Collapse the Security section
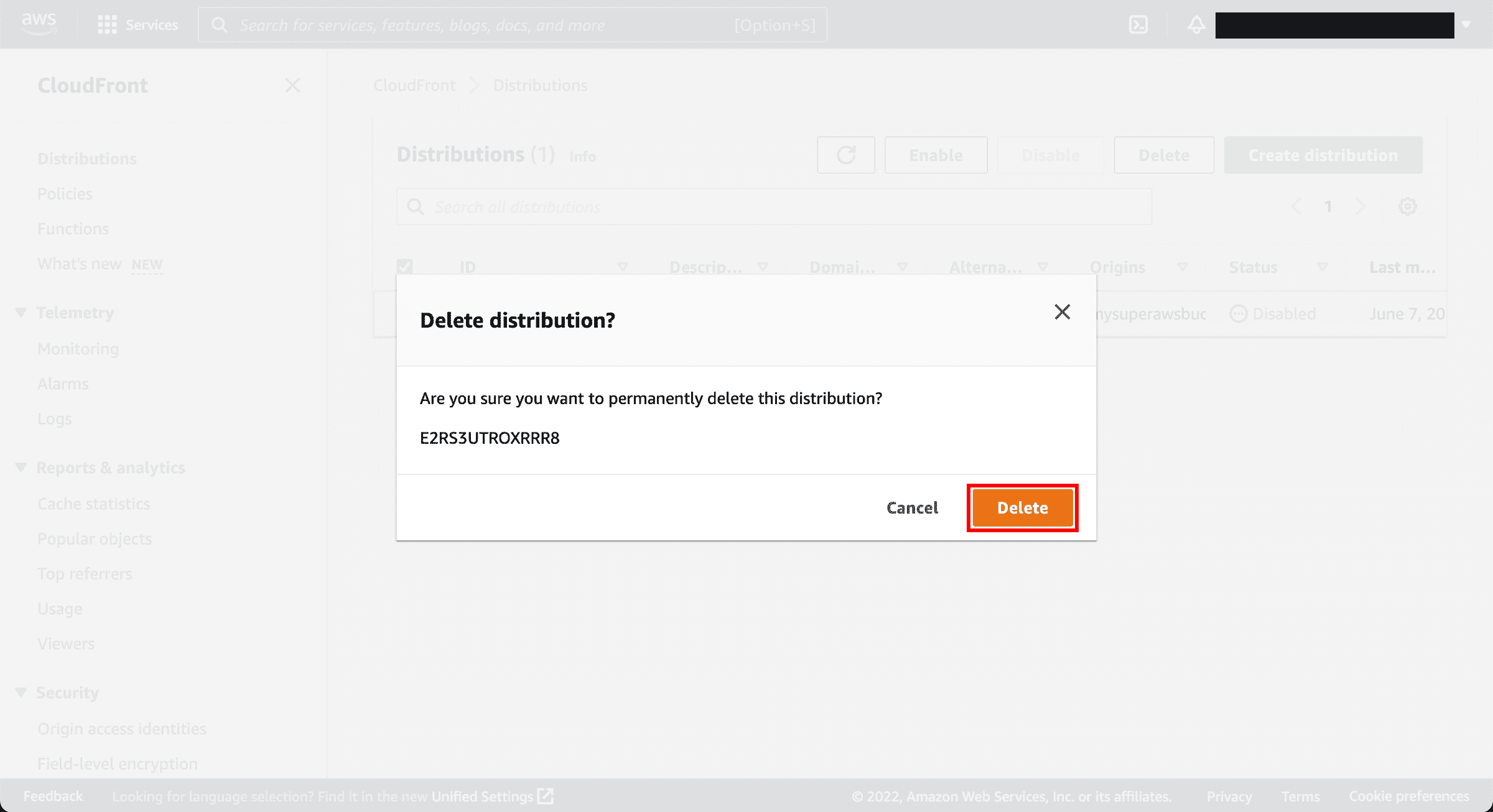 click(x=21, y=692)
